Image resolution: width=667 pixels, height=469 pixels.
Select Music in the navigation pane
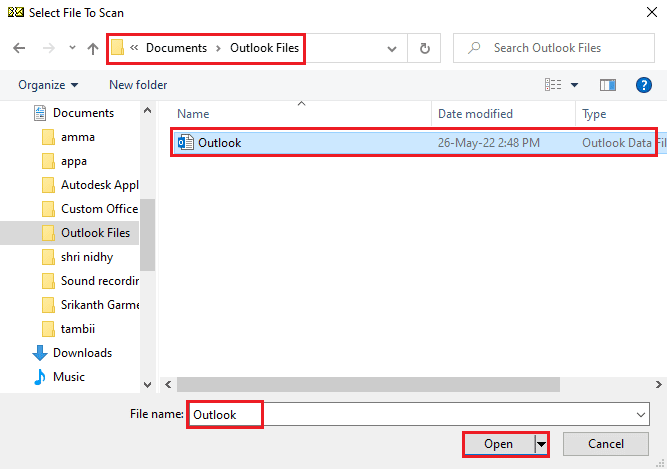pyautogui.click(x=68, y=377)
